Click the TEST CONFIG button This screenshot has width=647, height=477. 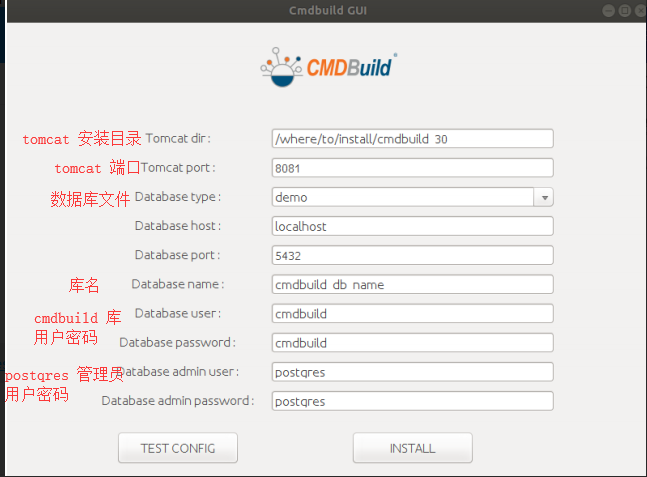[x=178, y=448]
